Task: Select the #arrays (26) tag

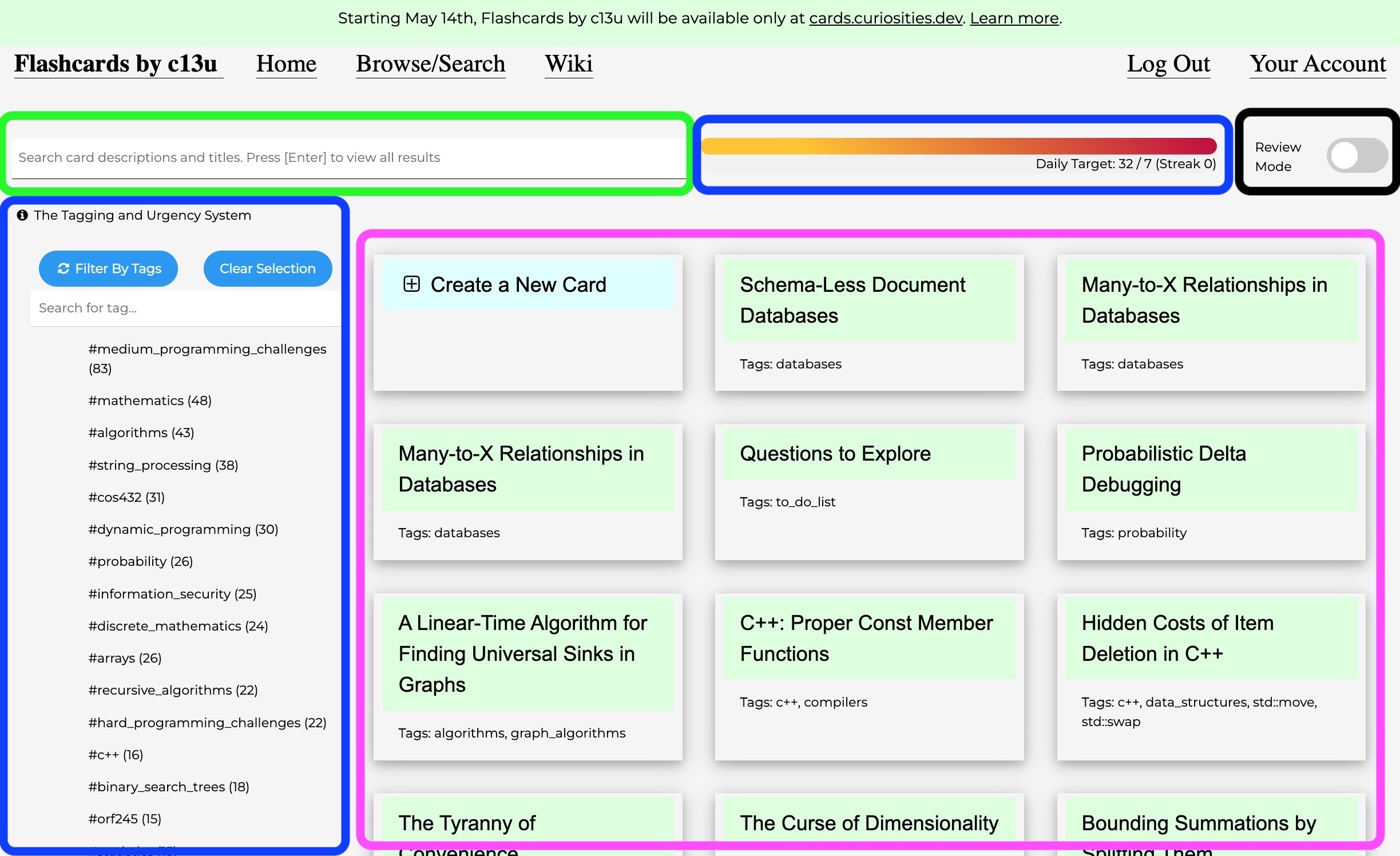Action: (125, 658)
